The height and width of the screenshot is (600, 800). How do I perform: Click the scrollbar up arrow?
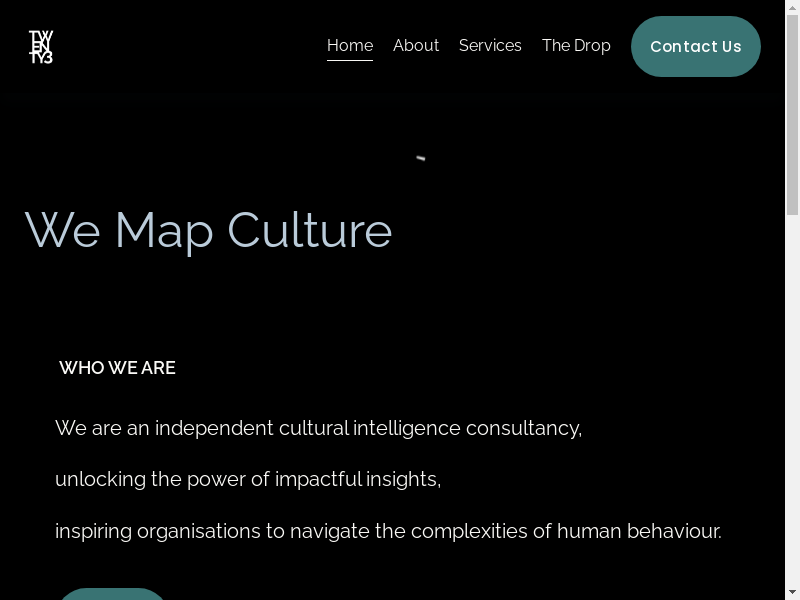(792, 7)
